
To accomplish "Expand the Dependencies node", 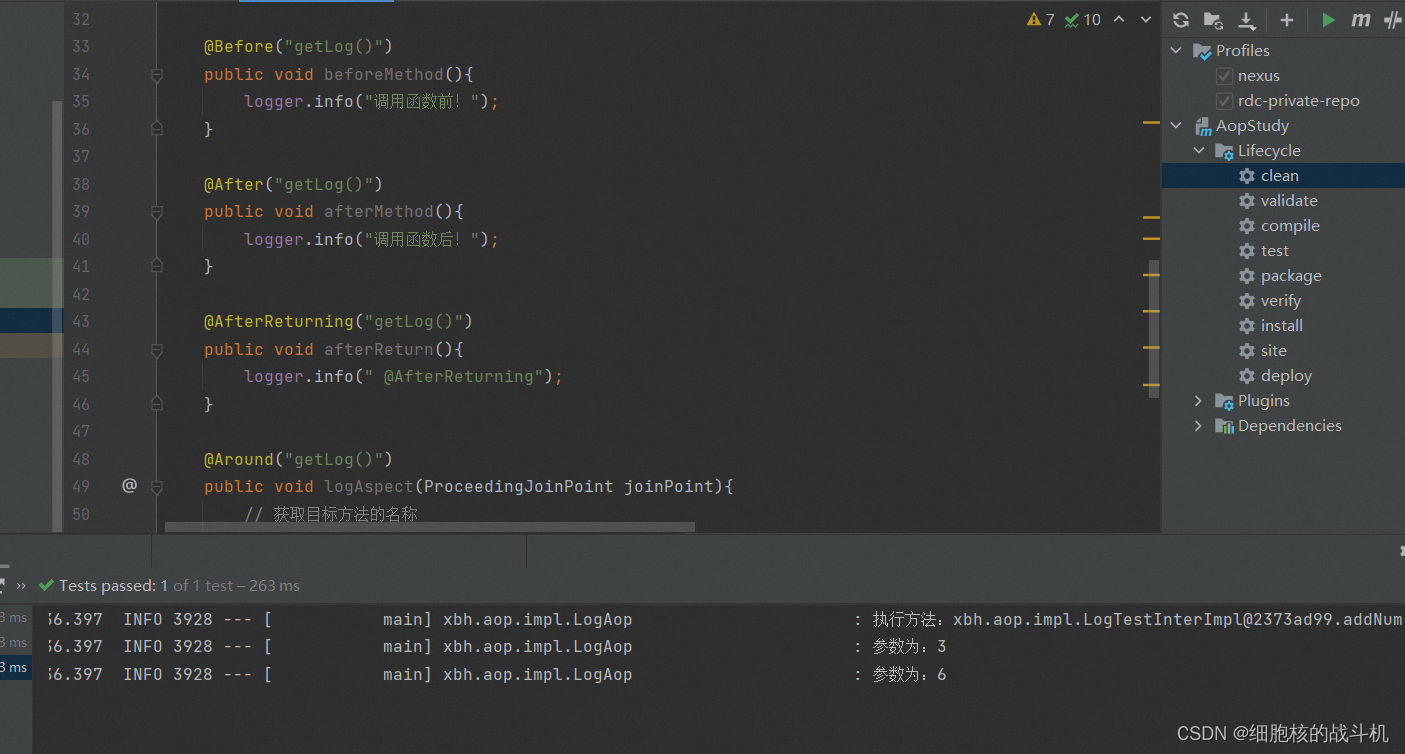I will coord(1198,425).
